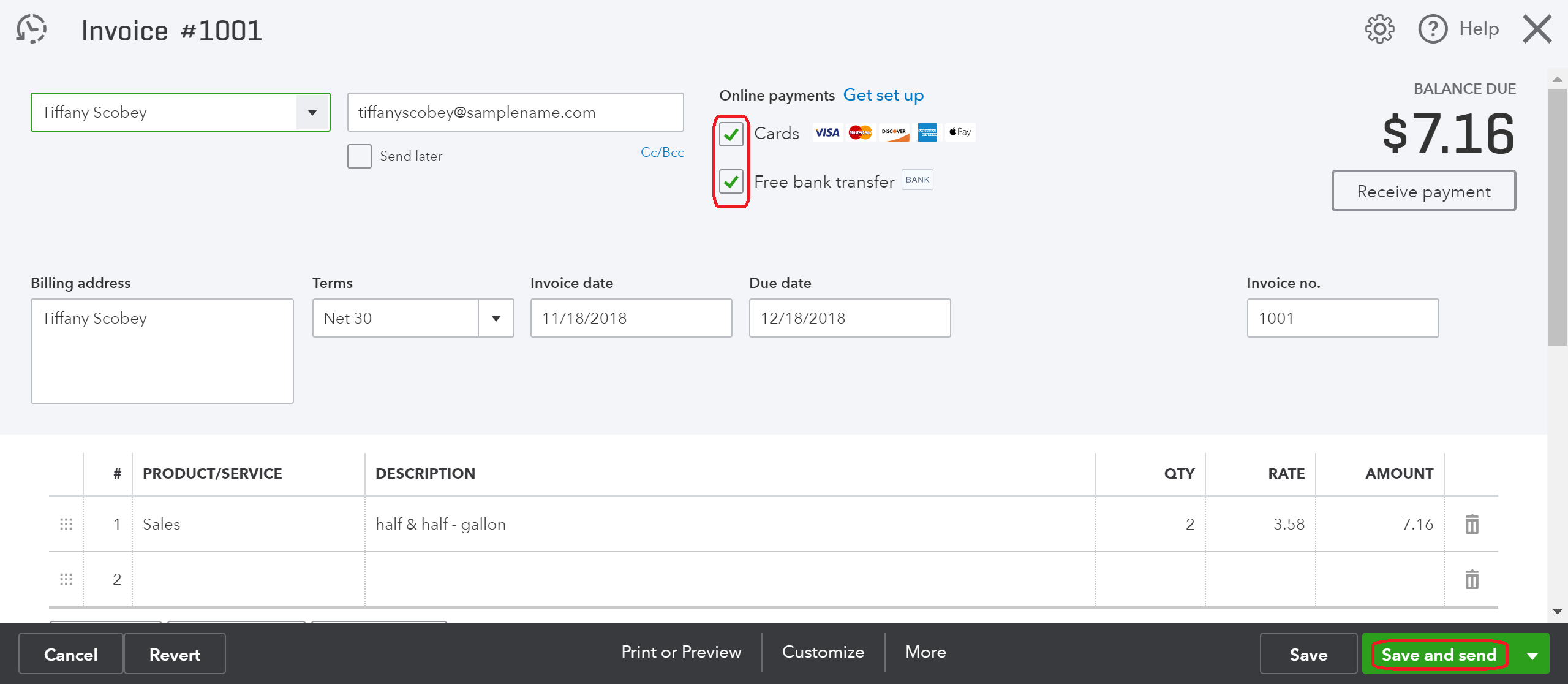Select Print or Preview
Screen dimensions: 1568x684
click(x=681, y=652)
